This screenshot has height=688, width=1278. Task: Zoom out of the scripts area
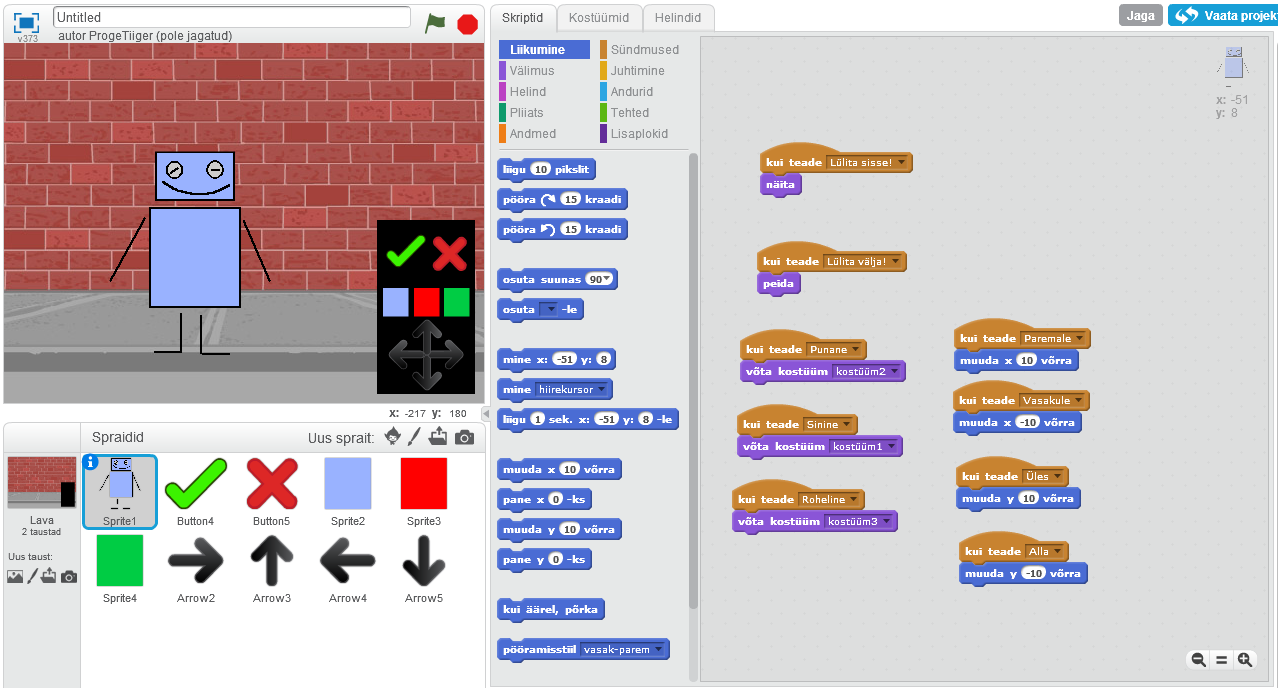(x=1197, y=659)
